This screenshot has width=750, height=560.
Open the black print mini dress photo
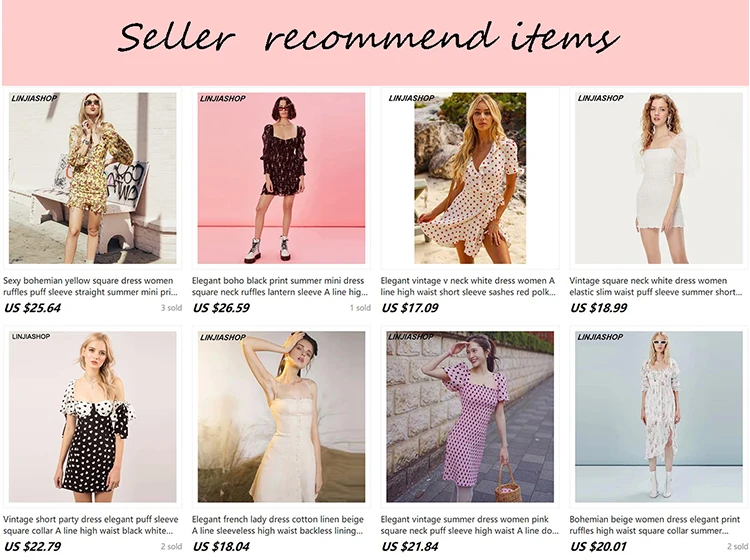pos(281,178)
